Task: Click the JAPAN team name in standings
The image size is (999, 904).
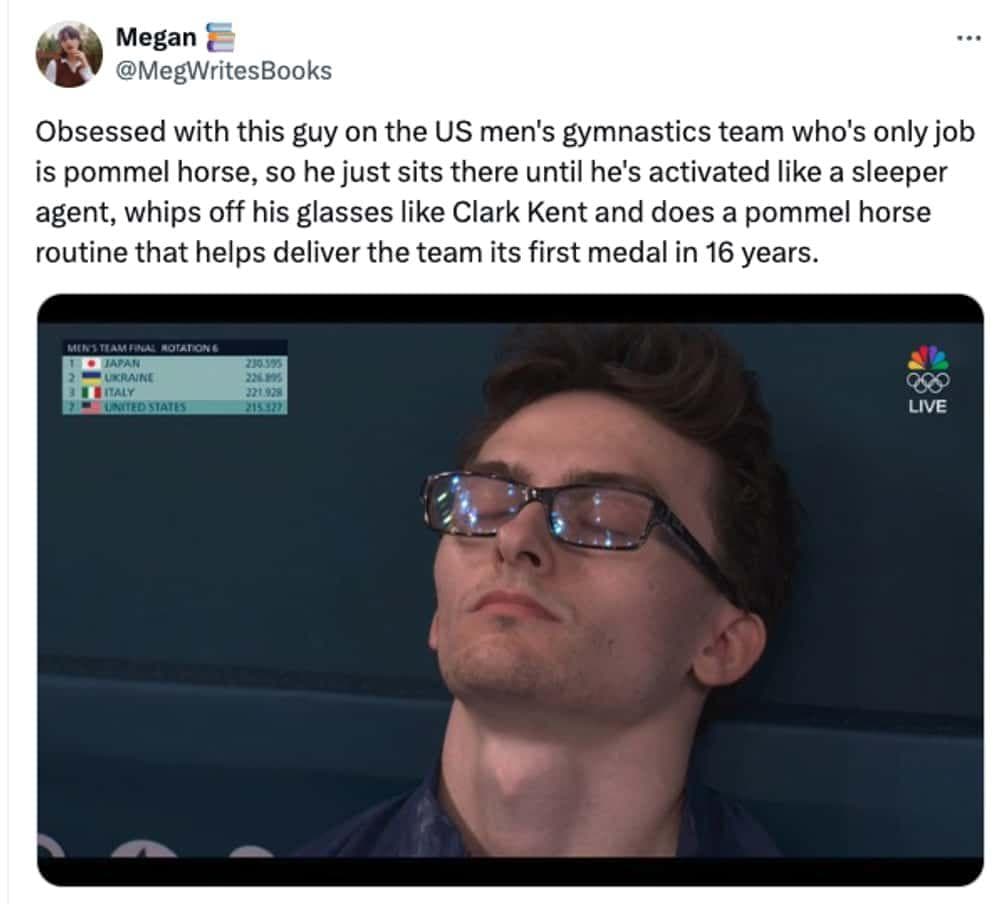Action: (x=122, y=363)
